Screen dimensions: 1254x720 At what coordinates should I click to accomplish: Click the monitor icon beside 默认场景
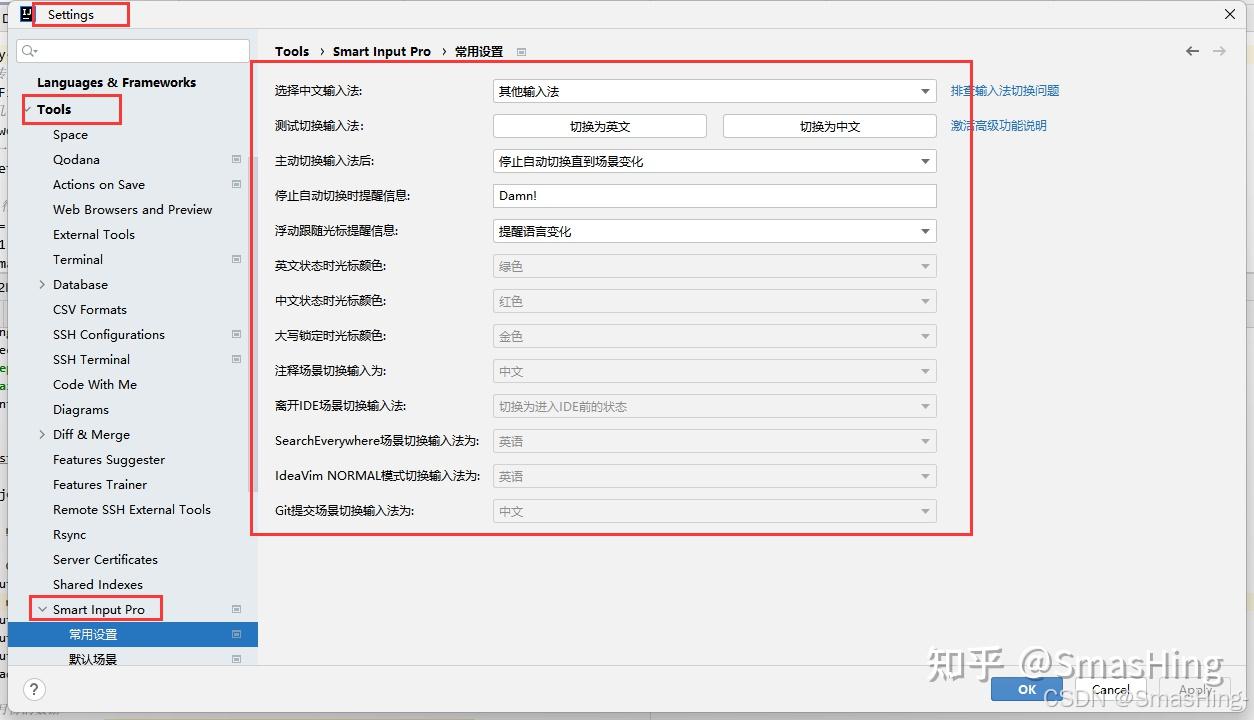(236, 658)
